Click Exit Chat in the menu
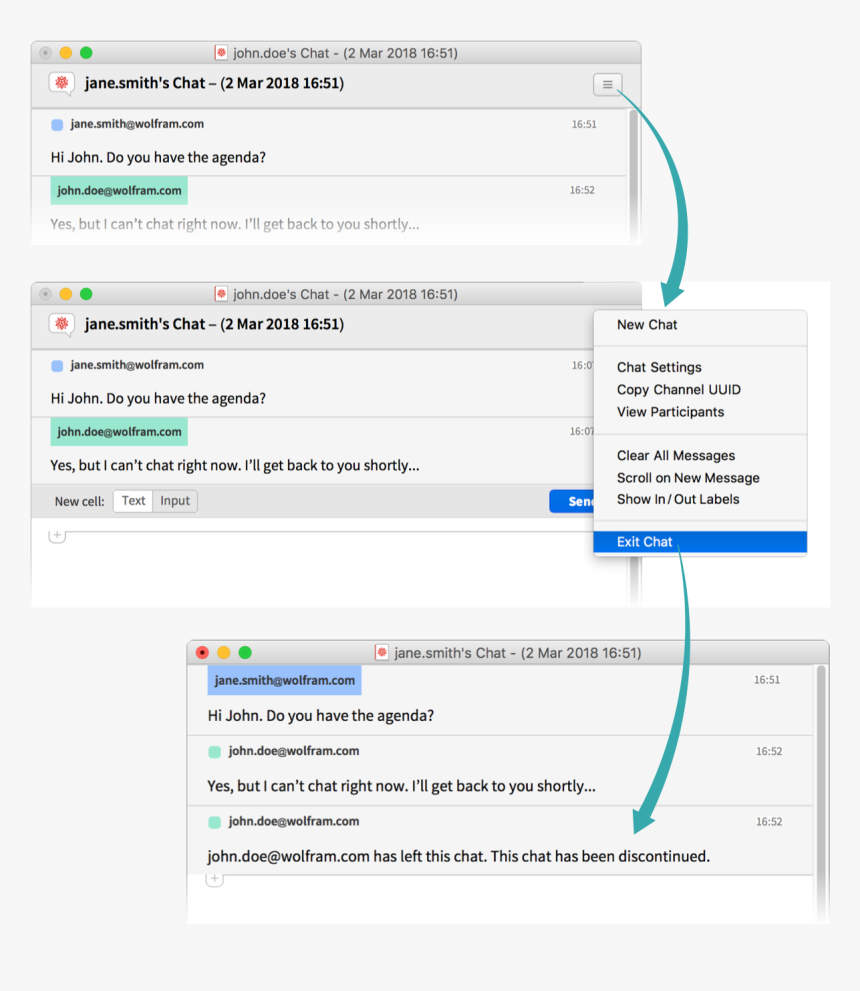The width and height of the screenshot is (860, 991). pos(645,542)
